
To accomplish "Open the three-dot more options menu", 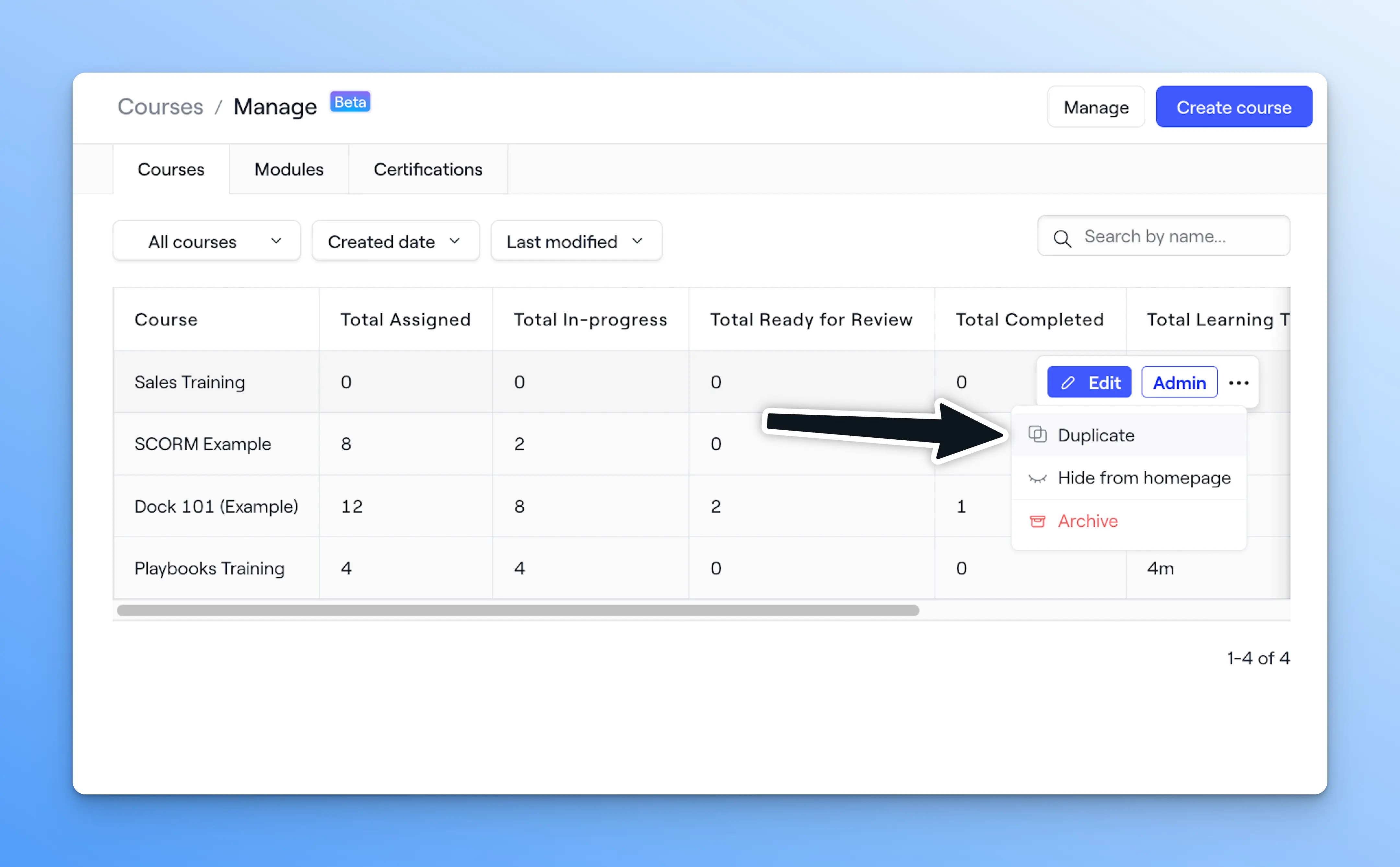I will pos(1239,382).
